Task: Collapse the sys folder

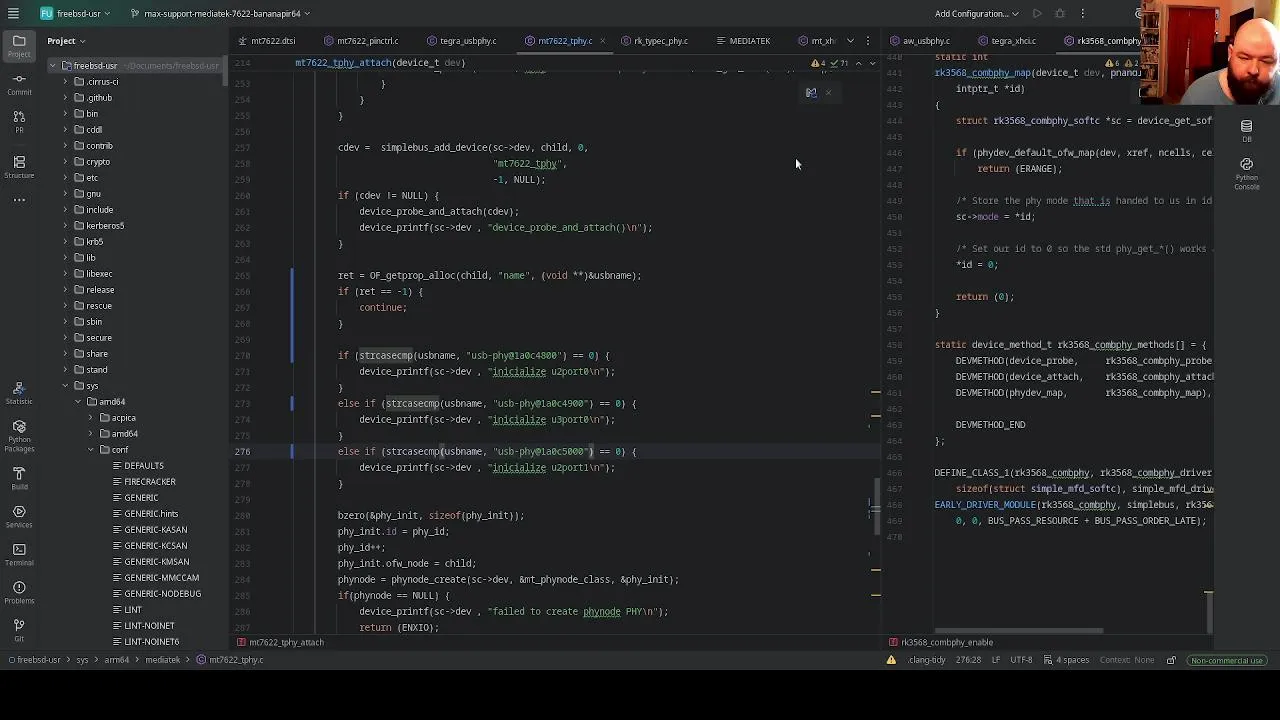Action: pos(65,386)
